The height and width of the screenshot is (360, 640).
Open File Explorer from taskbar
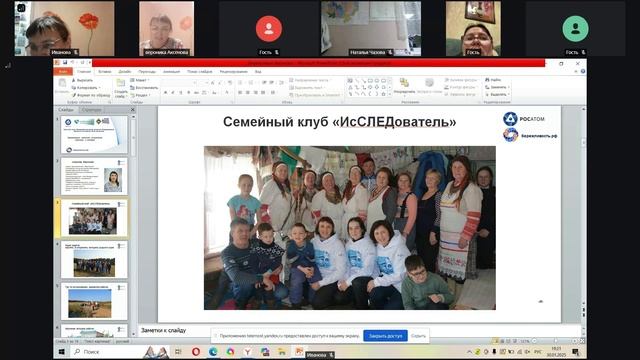(x=282, y=352)
